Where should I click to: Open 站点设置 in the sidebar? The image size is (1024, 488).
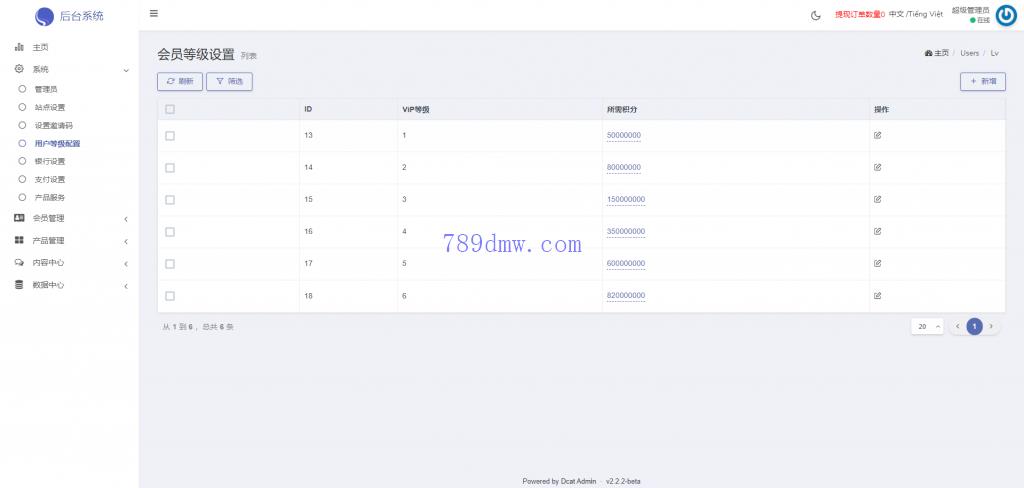49,107
